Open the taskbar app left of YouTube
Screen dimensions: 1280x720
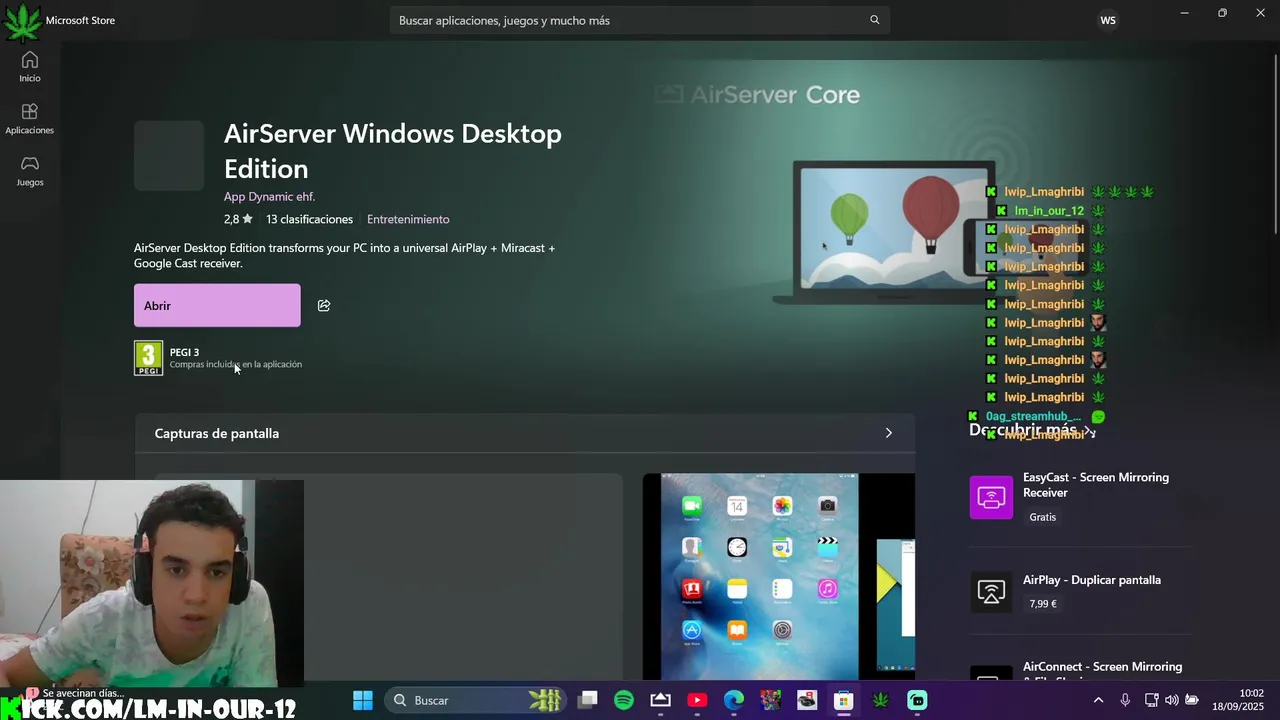661,700
